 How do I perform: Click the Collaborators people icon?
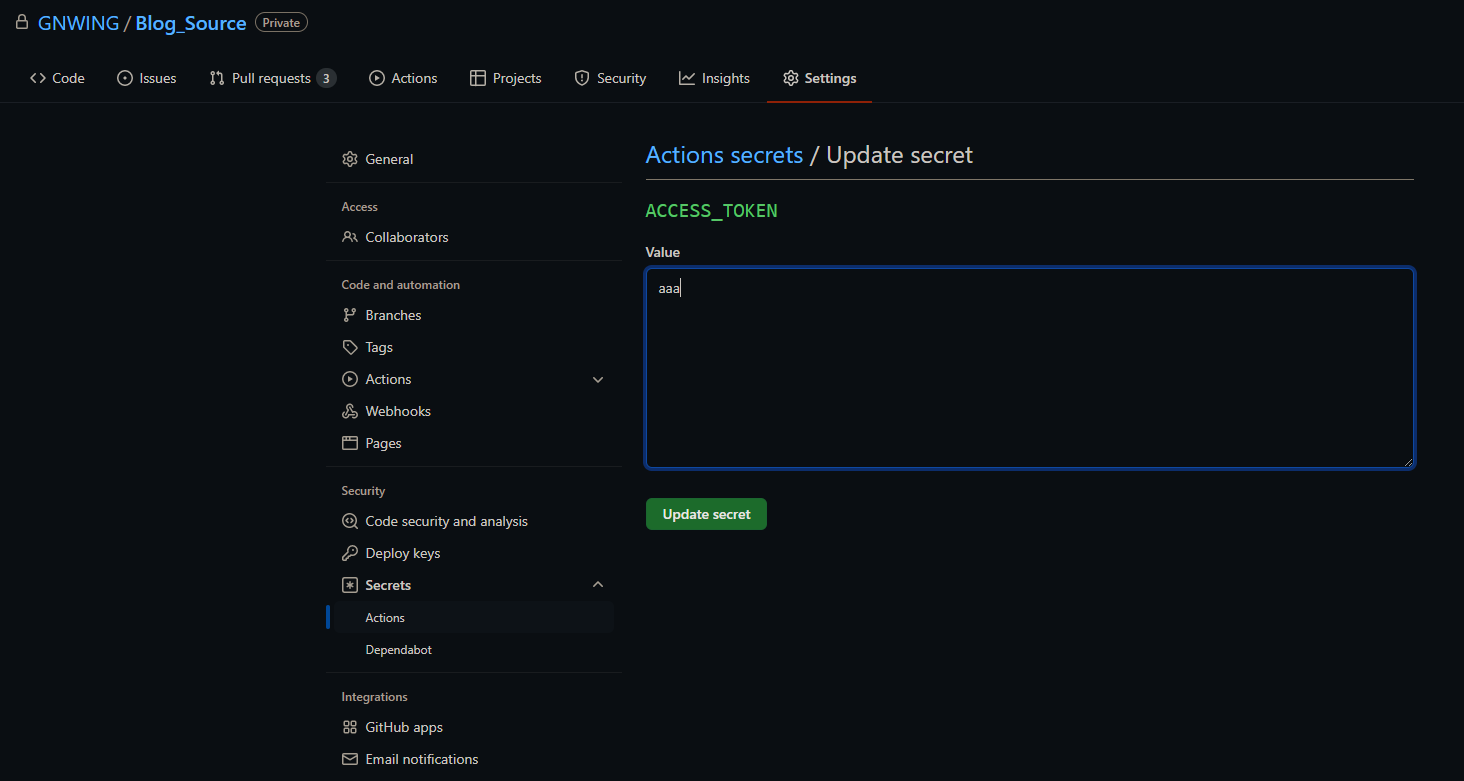pyautogui.click(x=350, y=237)
